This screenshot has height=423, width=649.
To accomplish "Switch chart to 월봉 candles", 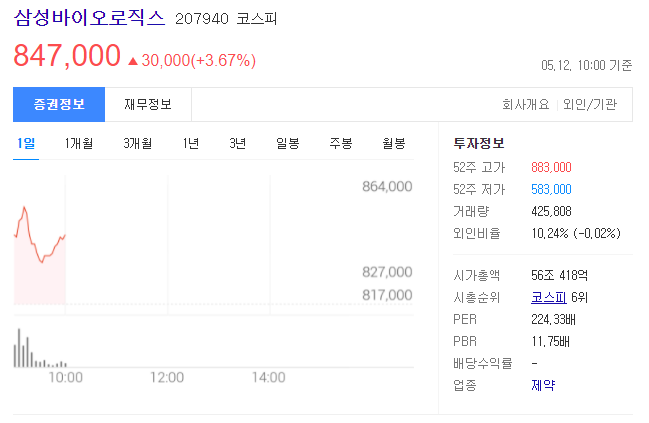I will [394, 144].
